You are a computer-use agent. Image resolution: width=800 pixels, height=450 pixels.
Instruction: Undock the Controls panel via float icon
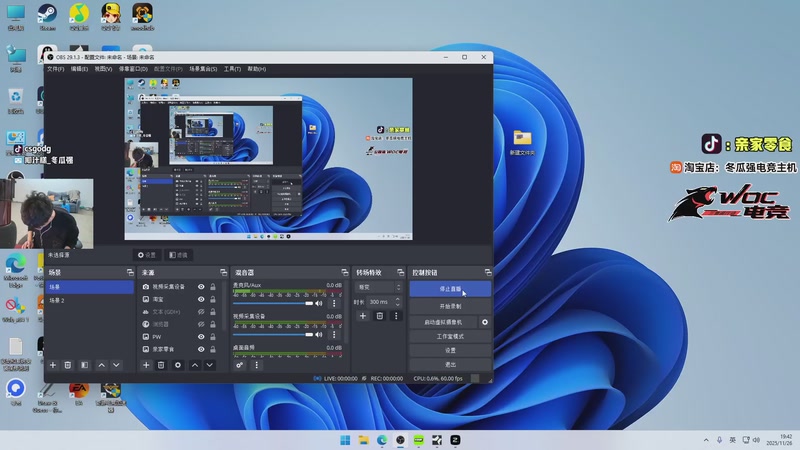click(x=488, y=272)
